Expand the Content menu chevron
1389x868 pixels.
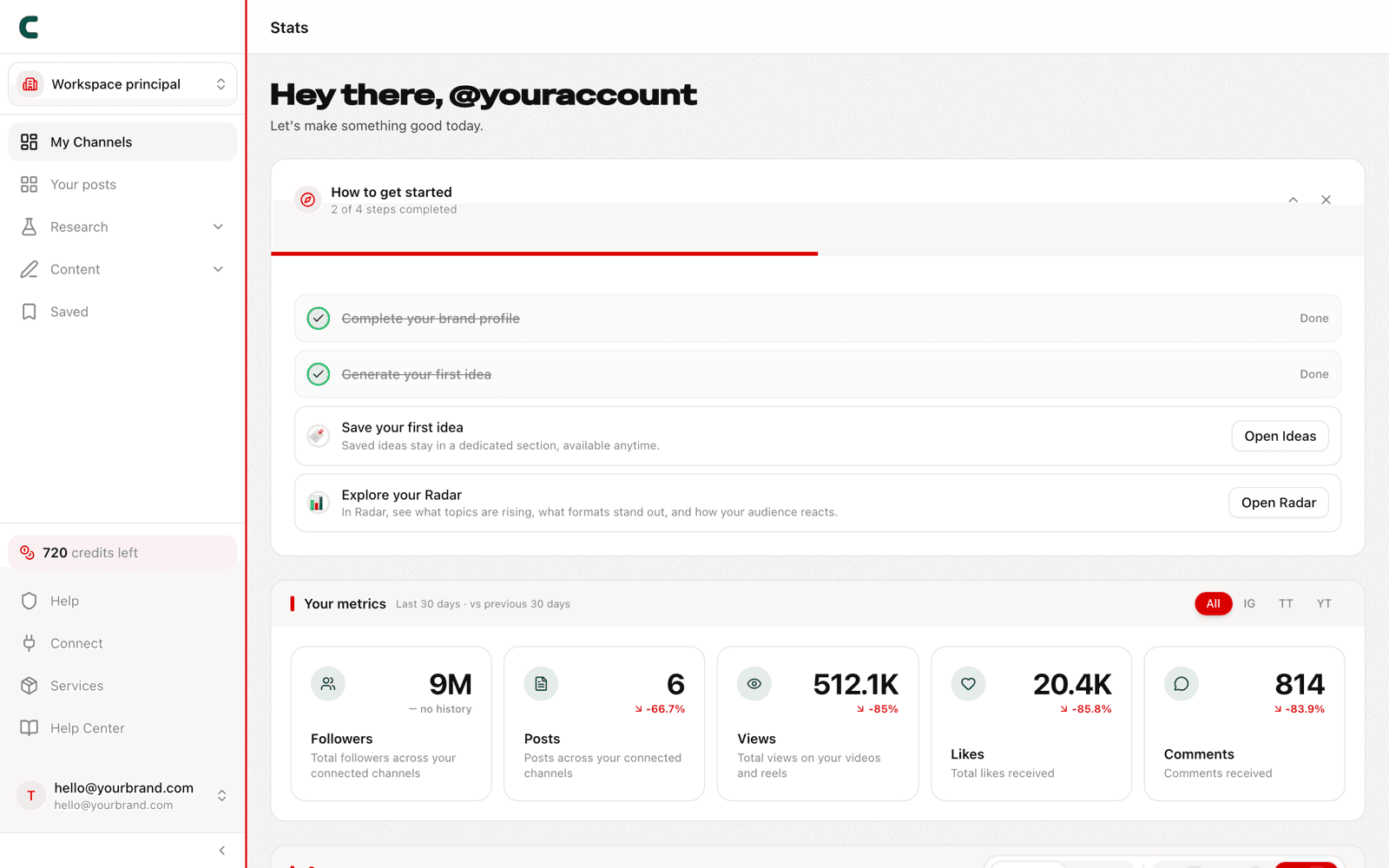pyautogui.click(x=218, y=269)
